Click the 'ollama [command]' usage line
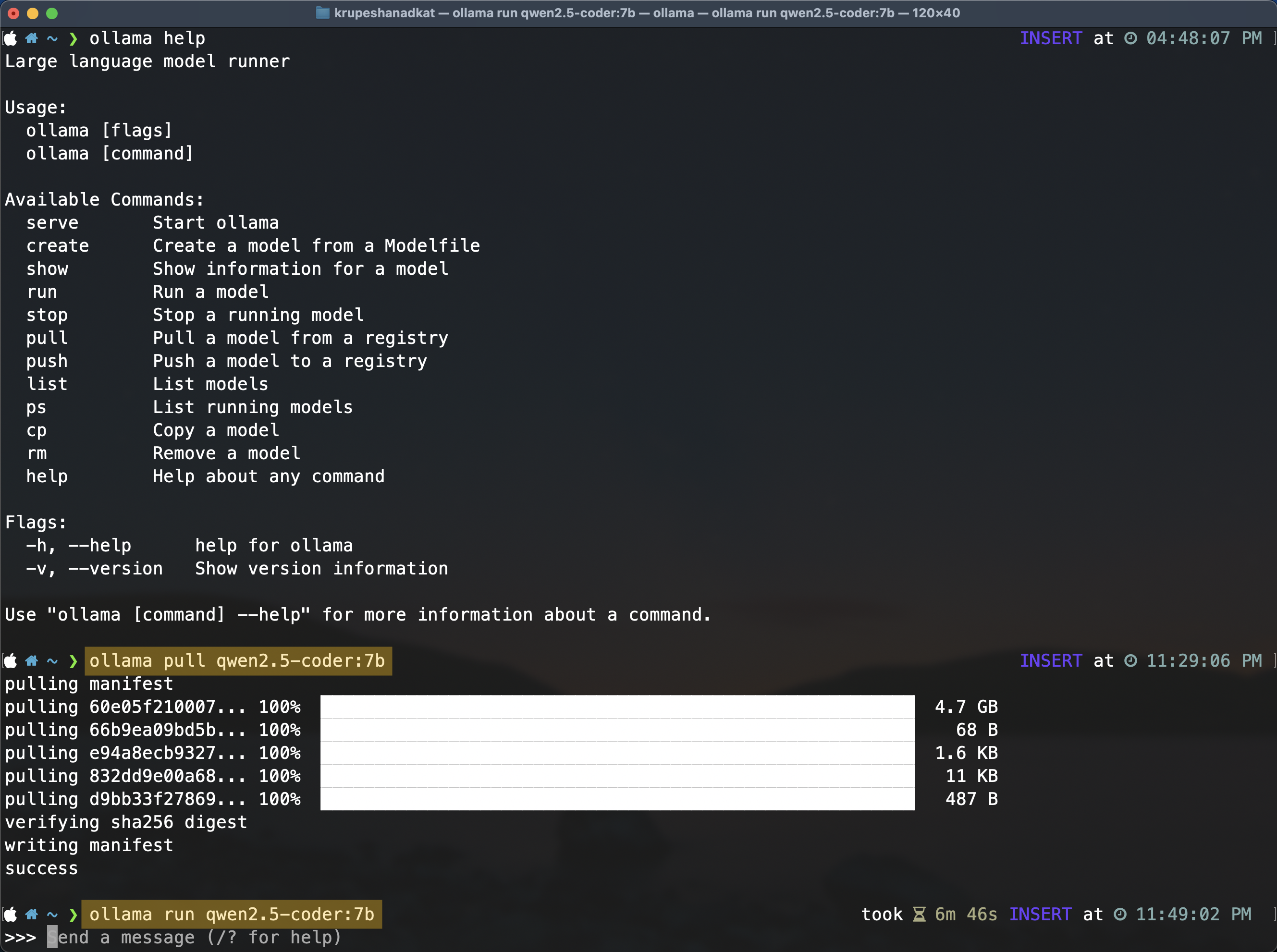This screenshot has height=952, width=1277. click(110, 154)
